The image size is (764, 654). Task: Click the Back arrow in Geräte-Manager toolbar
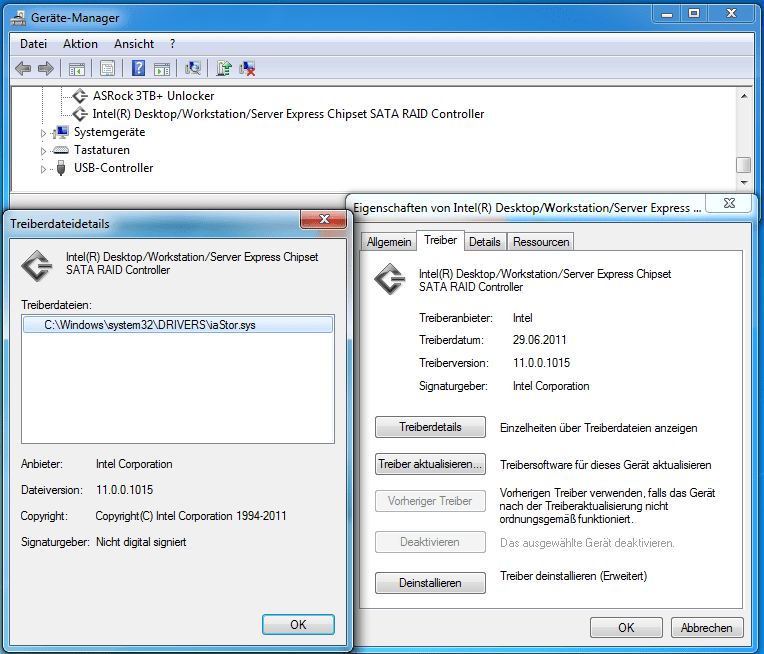tap(23, 69)
